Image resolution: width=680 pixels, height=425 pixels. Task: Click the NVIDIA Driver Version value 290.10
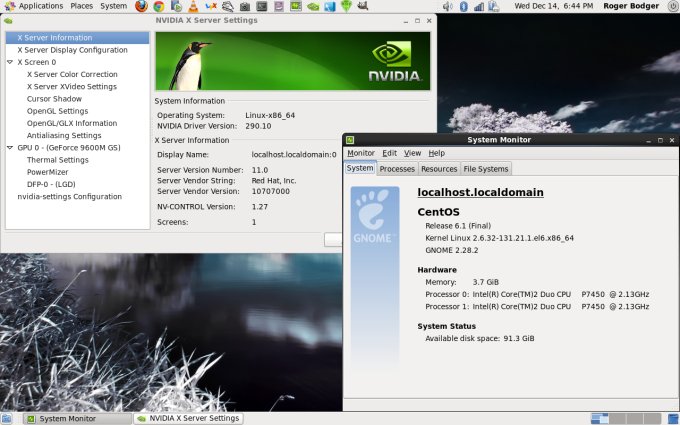(258, 126)
